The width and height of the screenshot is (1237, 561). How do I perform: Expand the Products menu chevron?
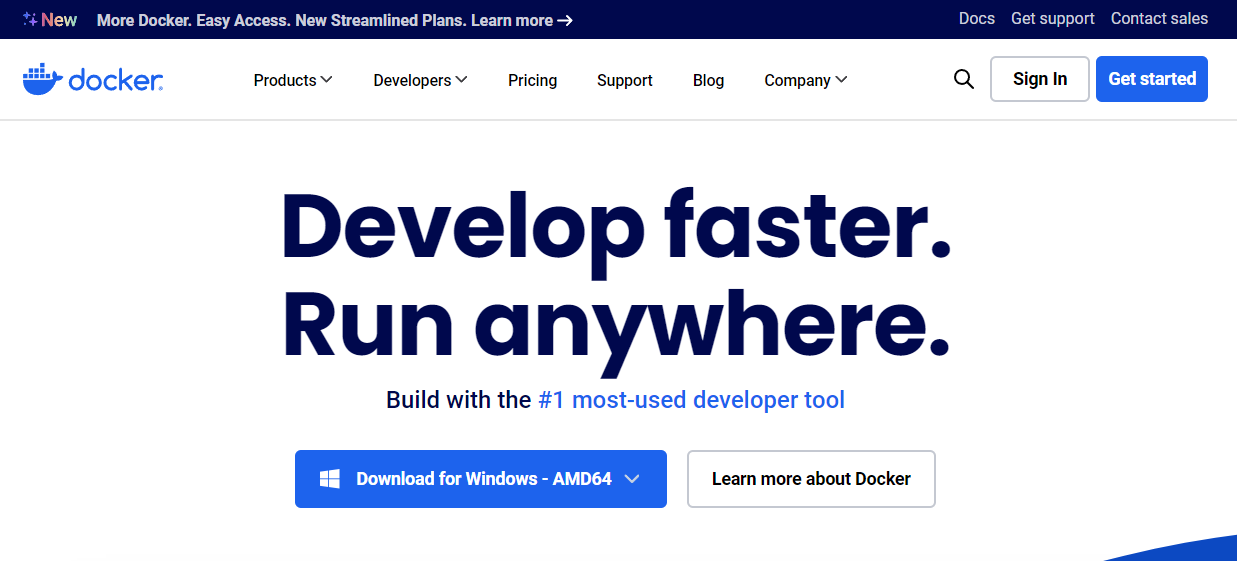[x=327, y=80]
